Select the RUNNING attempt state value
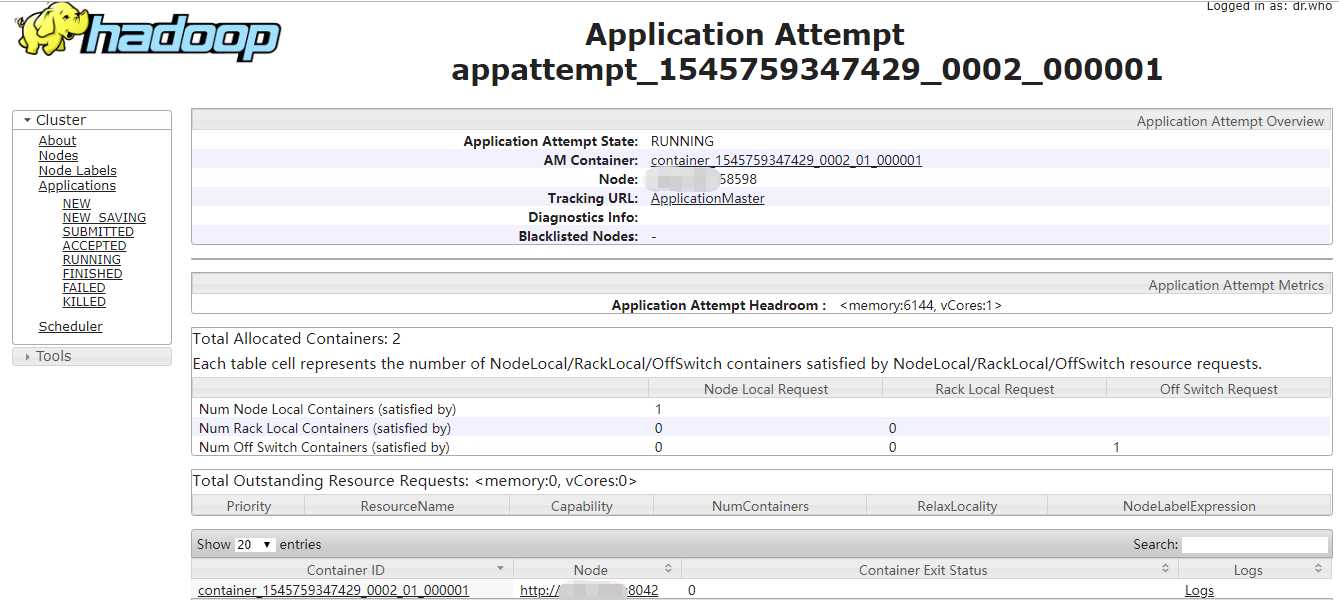This screenshot has height=600, width=1339. point(682,141)
